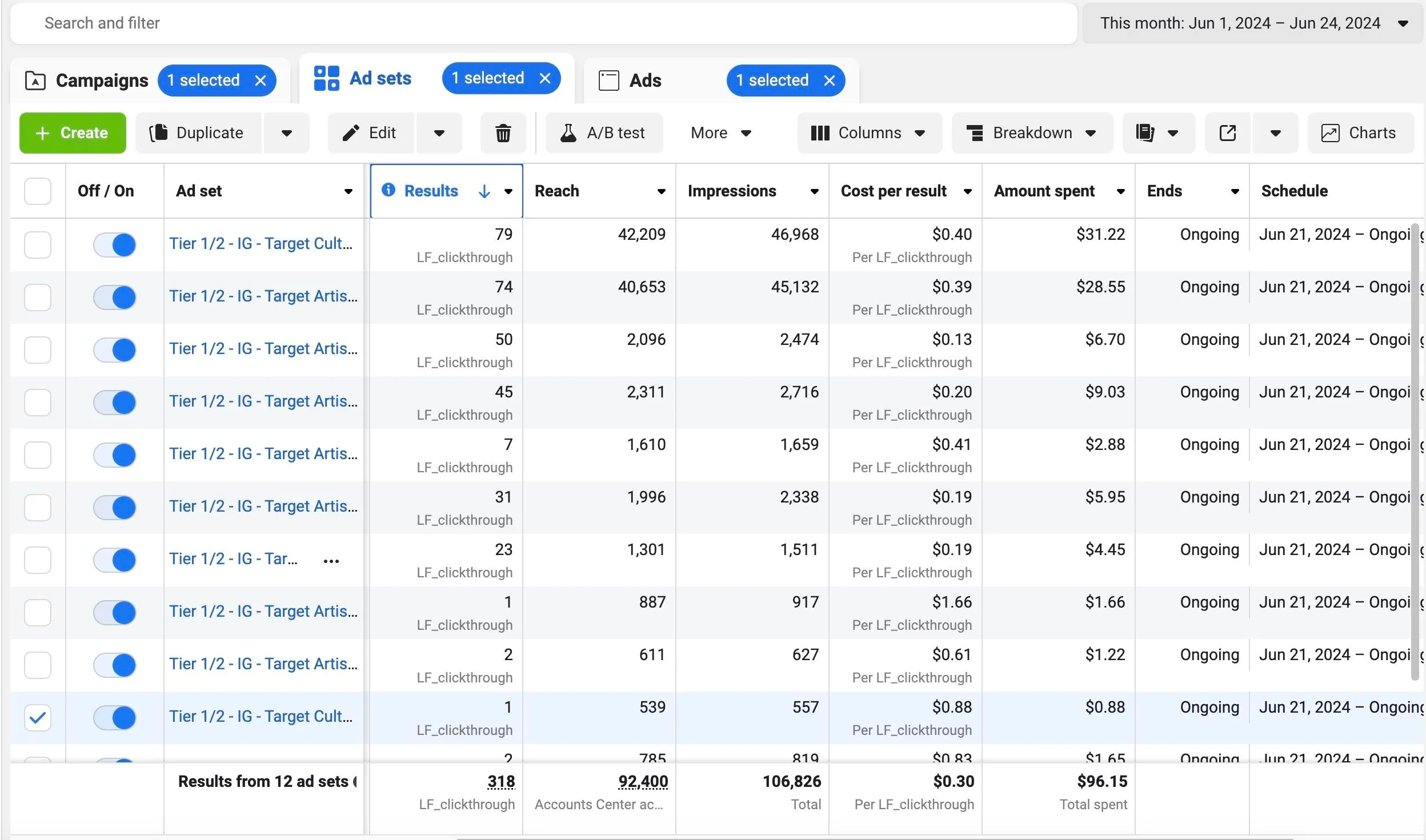Open the three-dot menu on ad set row
1426x840 pixels.
(331, 561)
